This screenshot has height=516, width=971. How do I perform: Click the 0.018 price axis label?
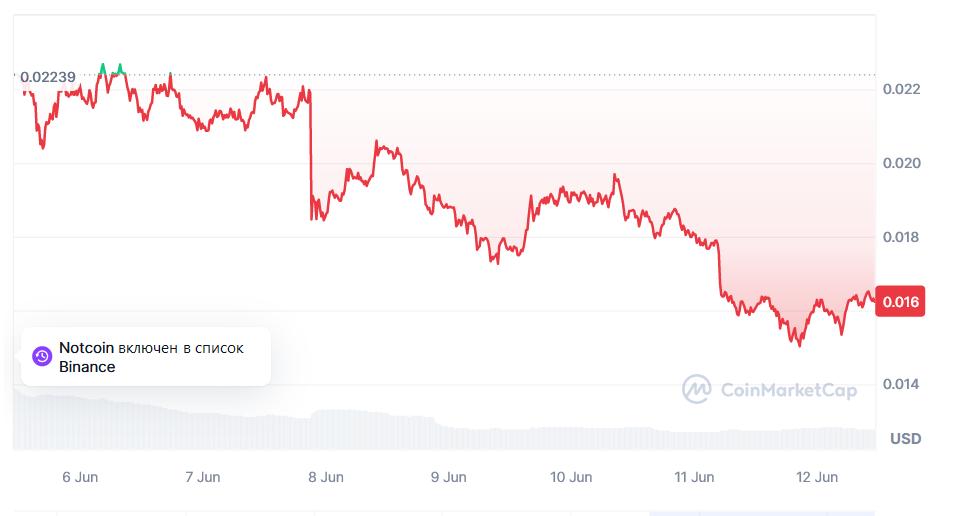pos(902,237)
